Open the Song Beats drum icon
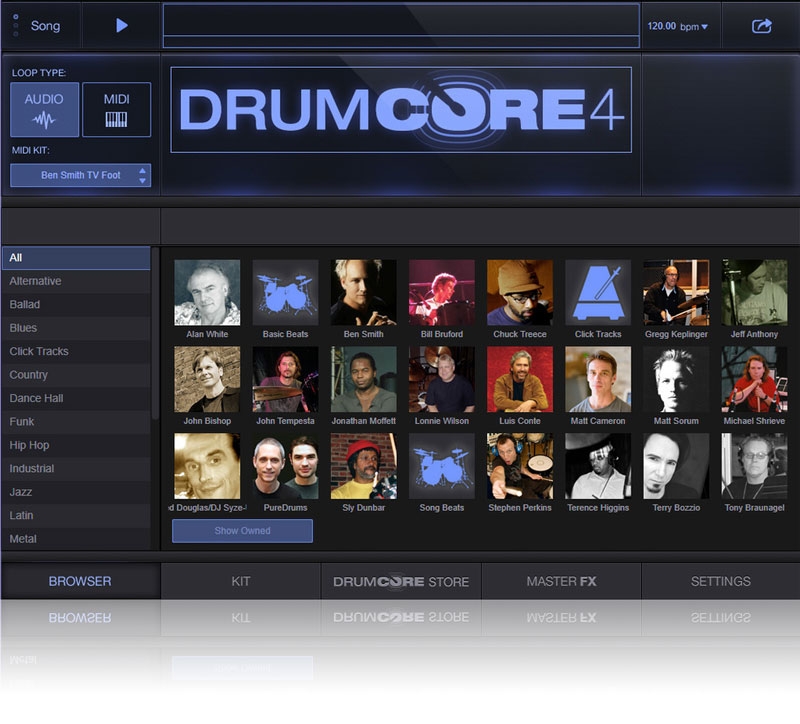The image size is (800, 724). point(441,466)
